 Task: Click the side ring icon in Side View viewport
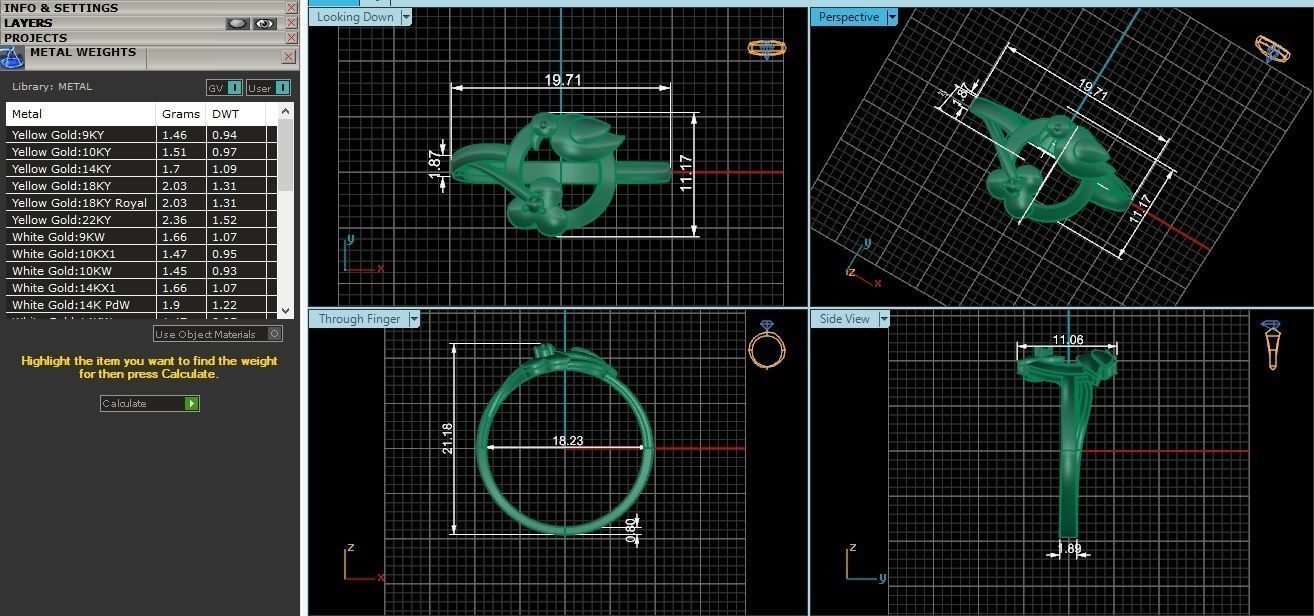coord(1272,345)
